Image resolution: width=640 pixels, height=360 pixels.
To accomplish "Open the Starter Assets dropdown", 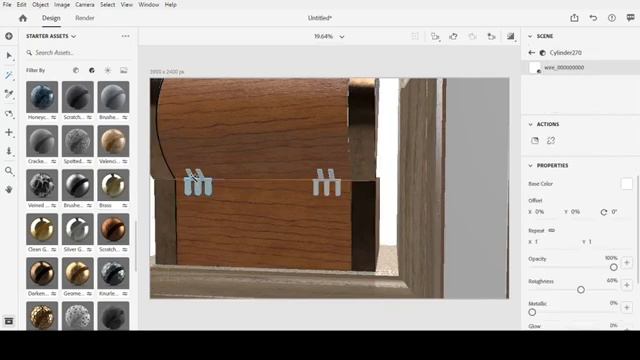I will (x=51, y=36).
